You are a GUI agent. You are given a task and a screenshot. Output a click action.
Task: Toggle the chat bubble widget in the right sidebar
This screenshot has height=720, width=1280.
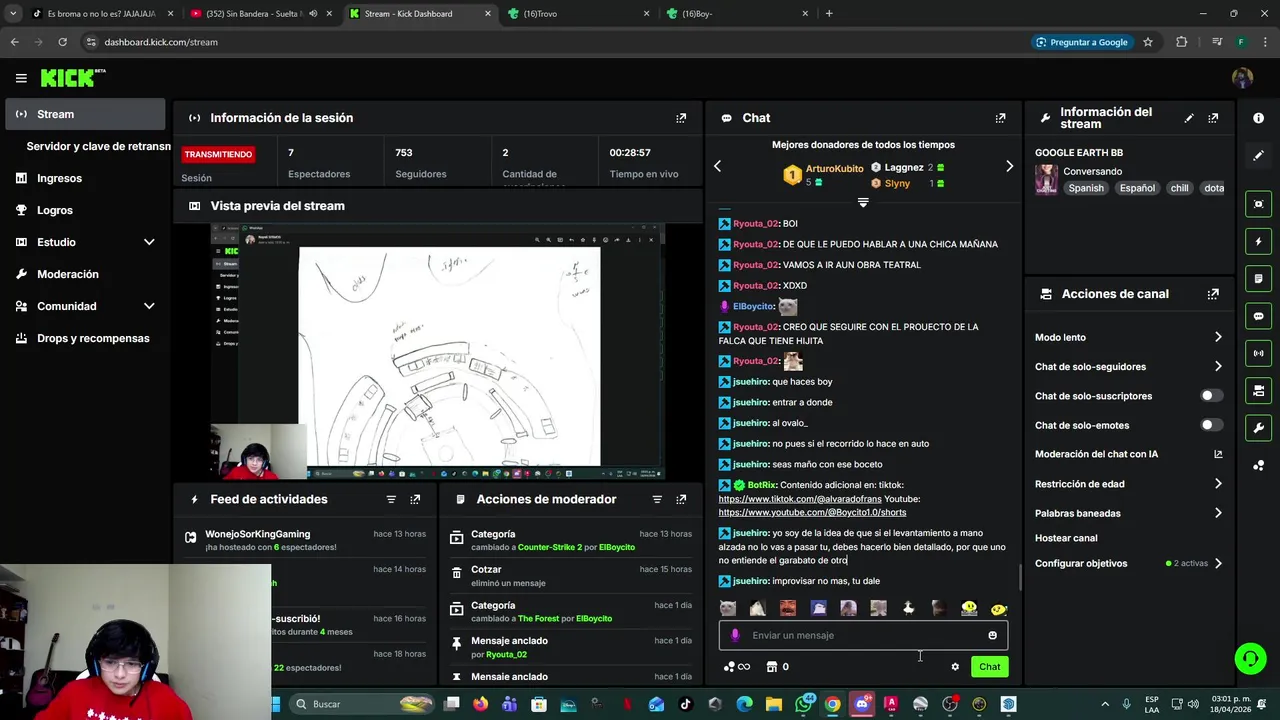tap(1258, 316)
